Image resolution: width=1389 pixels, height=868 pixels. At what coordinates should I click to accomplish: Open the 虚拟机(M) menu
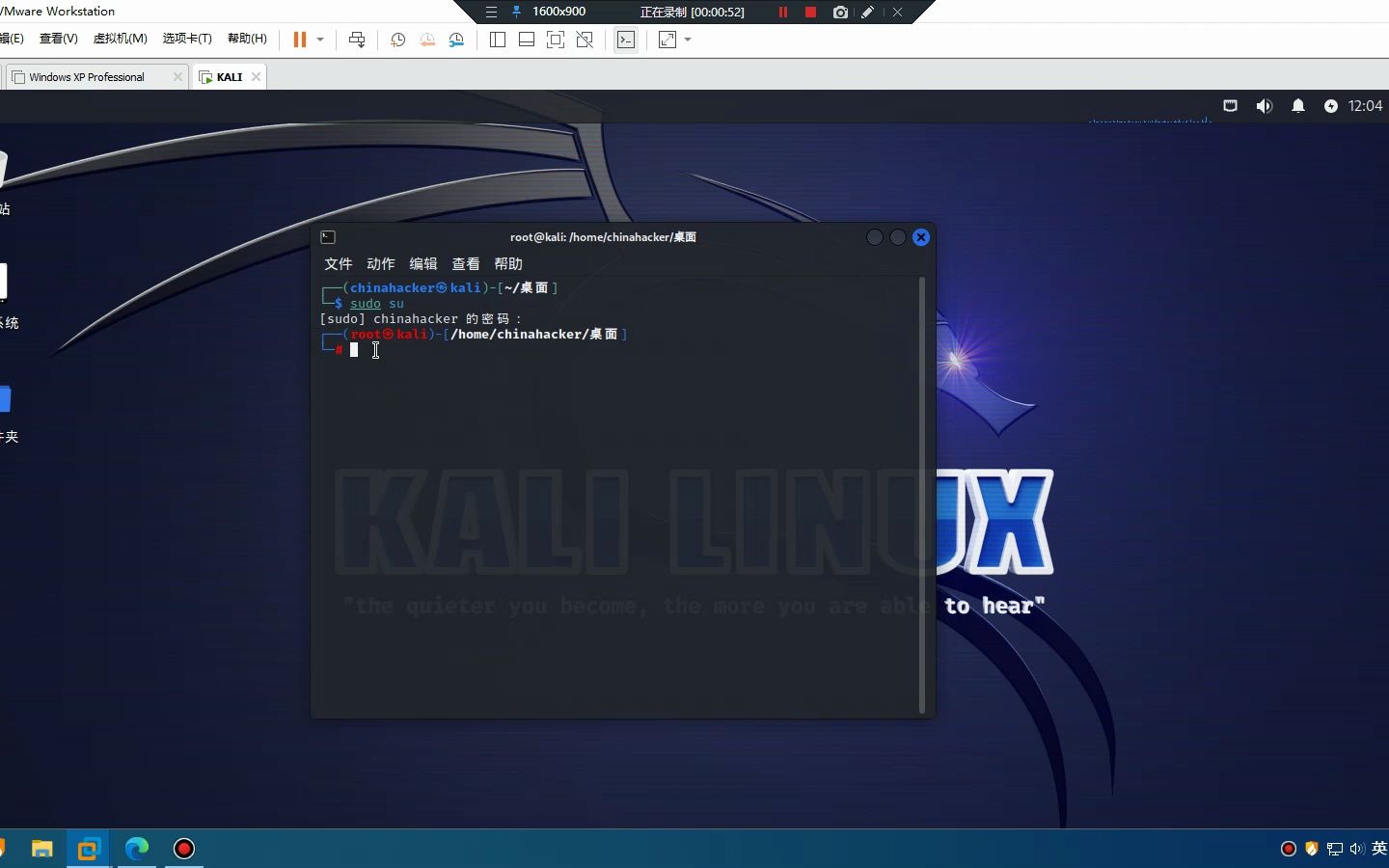[x=121, y=39]
